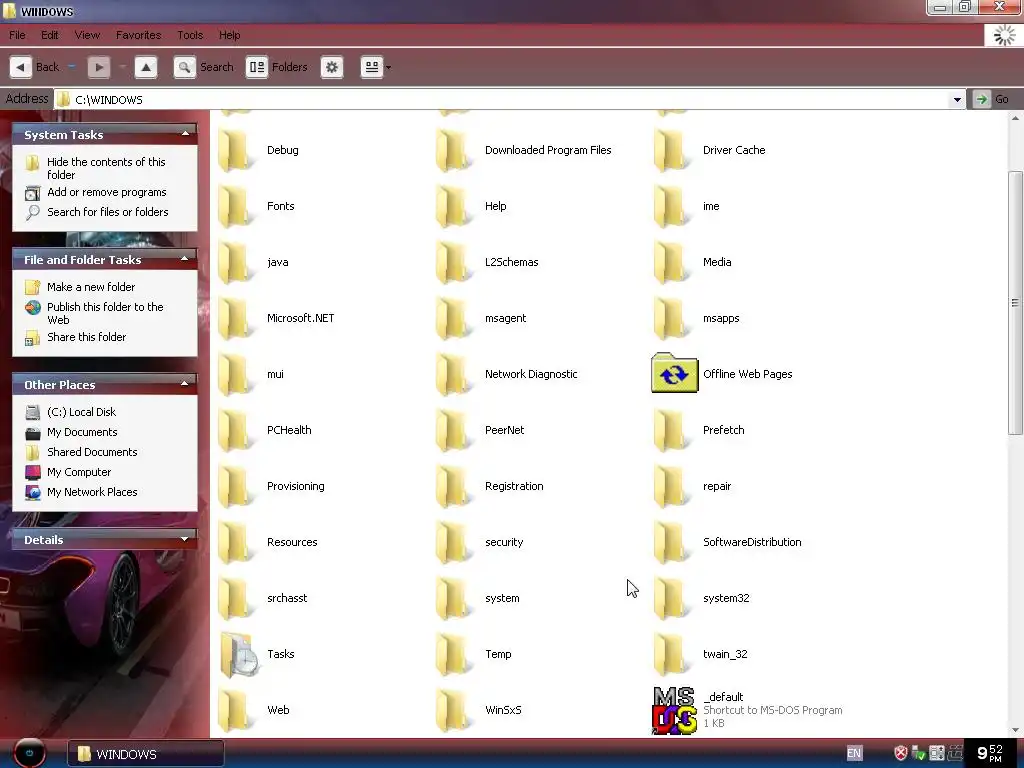This screenshot has height=768, width=1024.
Task: Click the java folder name
Action: 278,262
